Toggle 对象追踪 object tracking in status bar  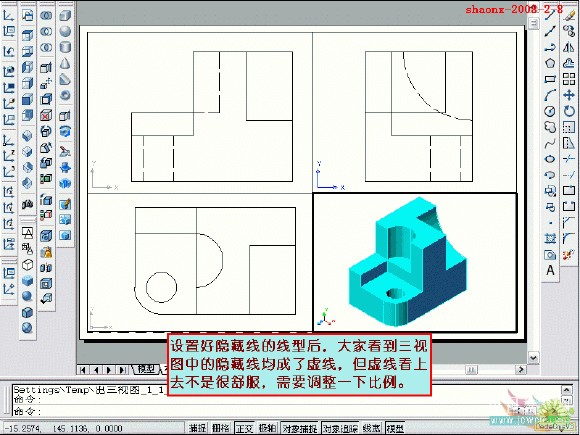[340, 428]
